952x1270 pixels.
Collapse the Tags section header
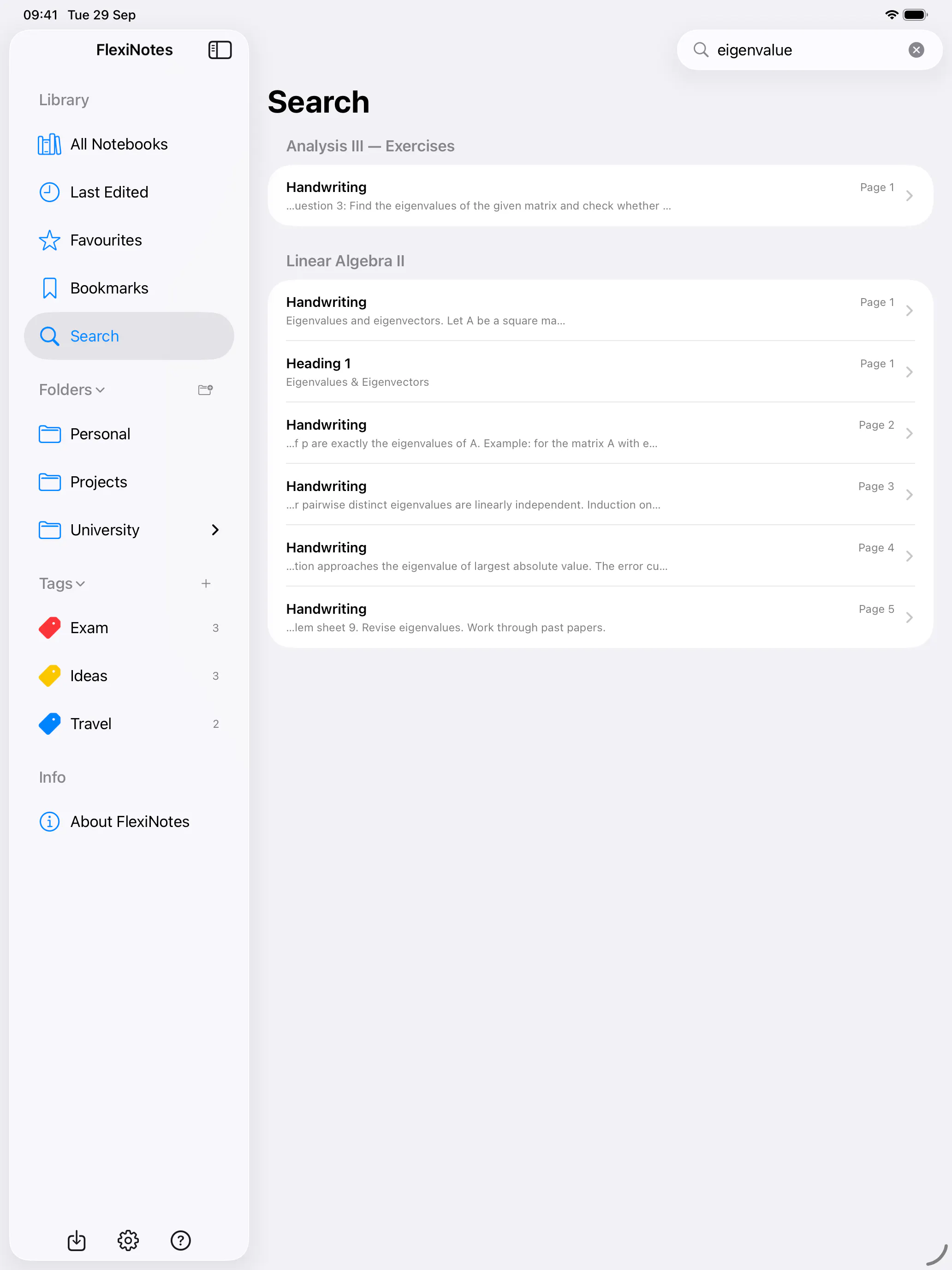(x=62, y=583)
